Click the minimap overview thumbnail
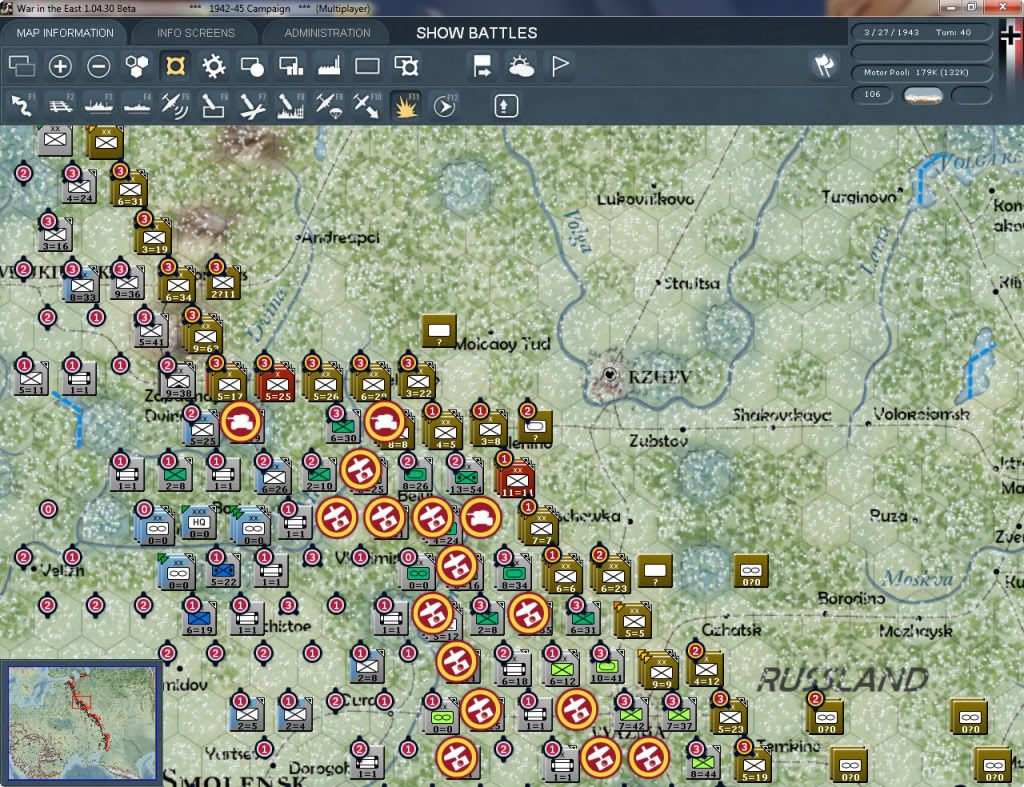The width and height of the screenshot is (1024, 787). click(82, 722)
